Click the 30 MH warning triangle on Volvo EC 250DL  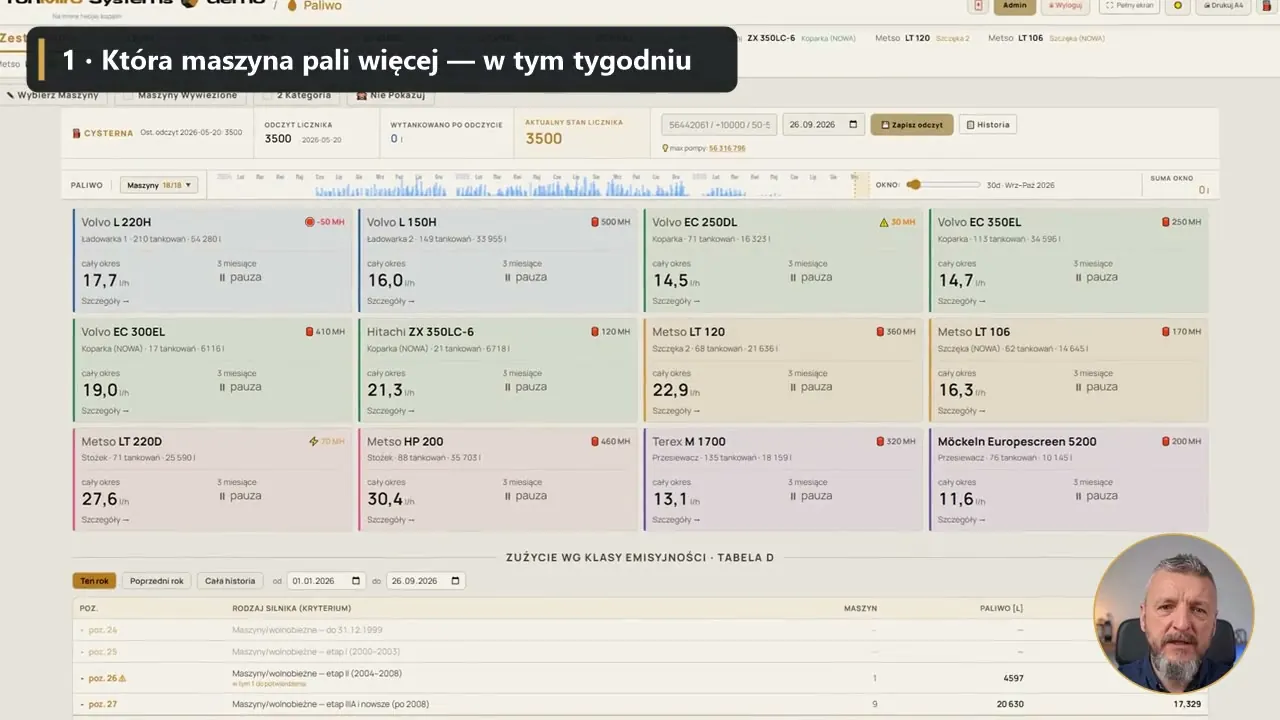(x=884, y=222)
